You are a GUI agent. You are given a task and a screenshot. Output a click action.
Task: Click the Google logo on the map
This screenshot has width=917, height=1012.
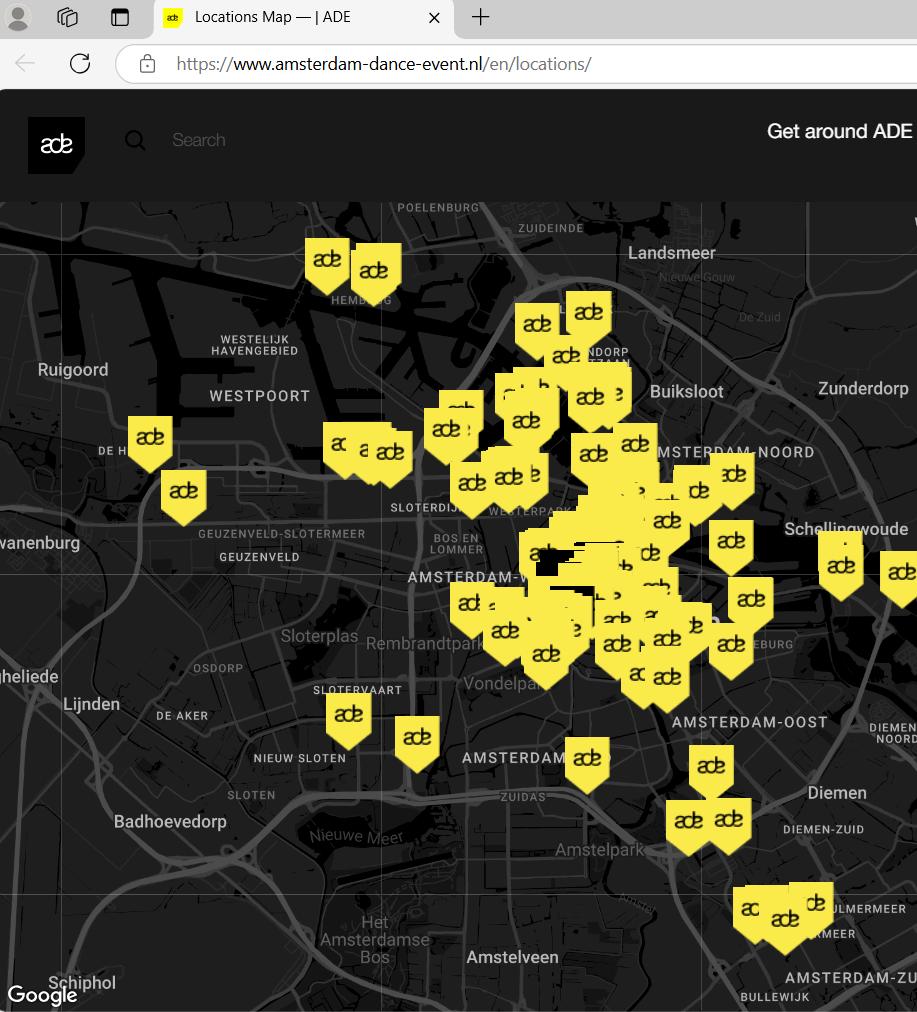[42, 995]
